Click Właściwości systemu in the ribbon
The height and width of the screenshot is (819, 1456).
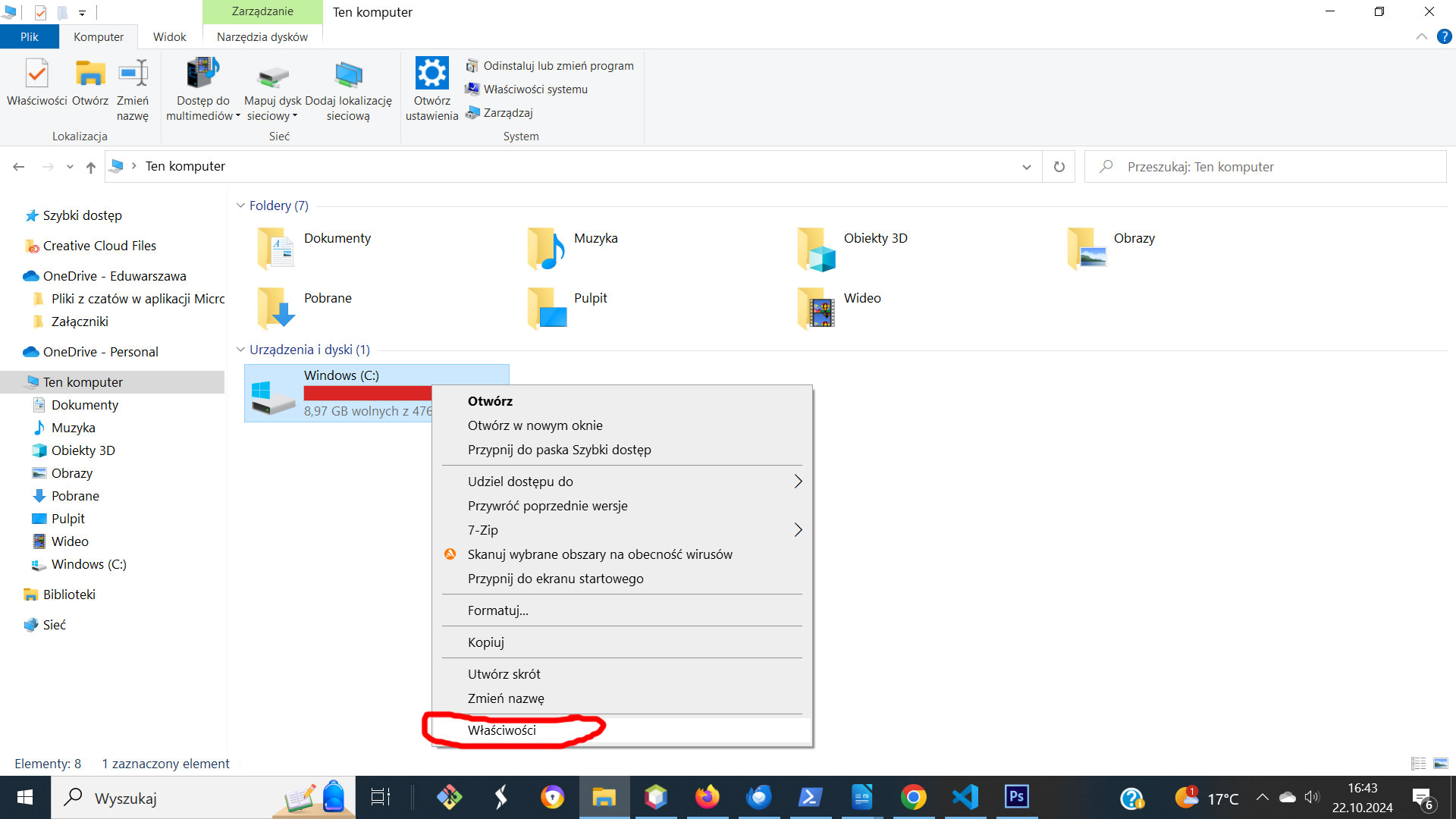(x=535, y=89)
